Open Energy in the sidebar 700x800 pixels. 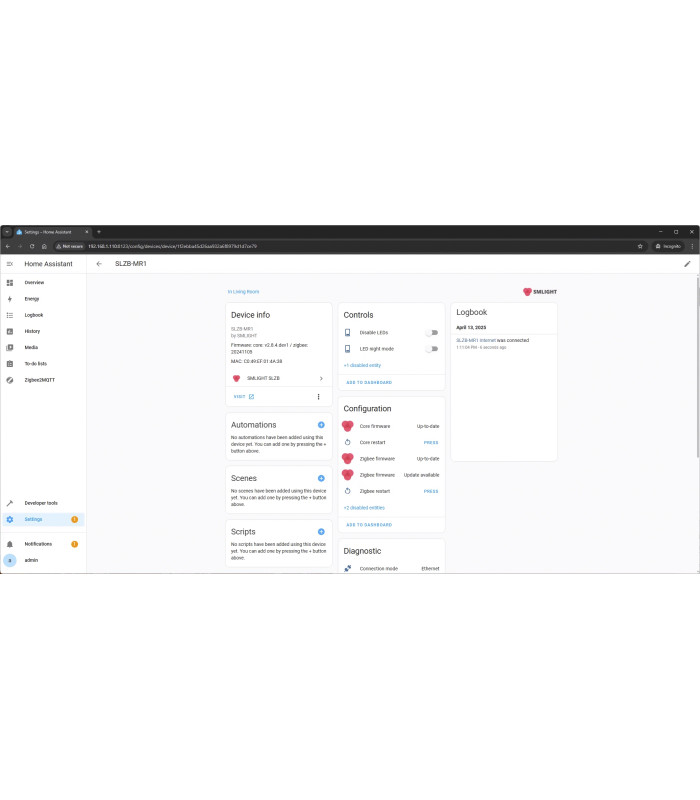[x=32, y=299]
